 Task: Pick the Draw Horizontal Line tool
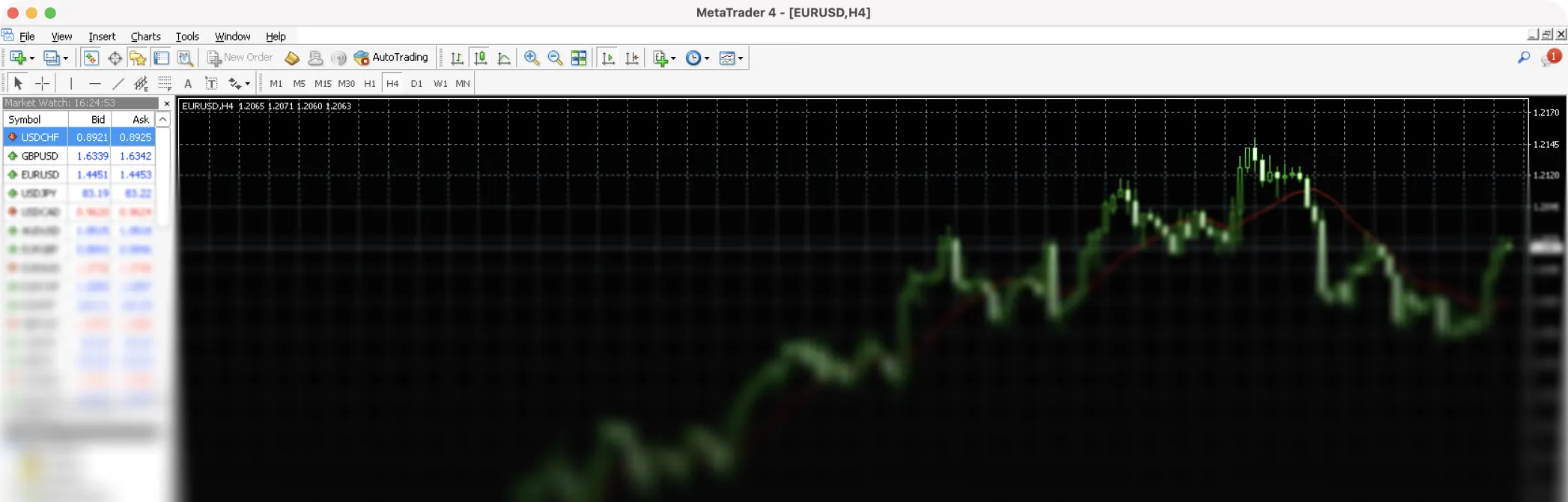coord(94,83)
